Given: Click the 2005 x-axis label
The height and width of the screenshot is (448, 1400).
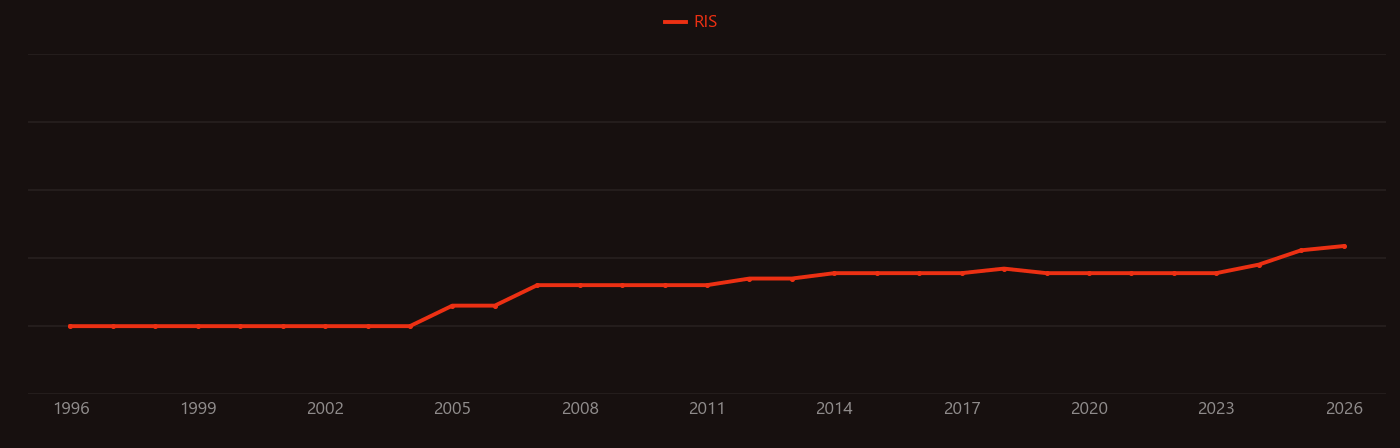Looking at the screenshot, I should click(452, 409).
